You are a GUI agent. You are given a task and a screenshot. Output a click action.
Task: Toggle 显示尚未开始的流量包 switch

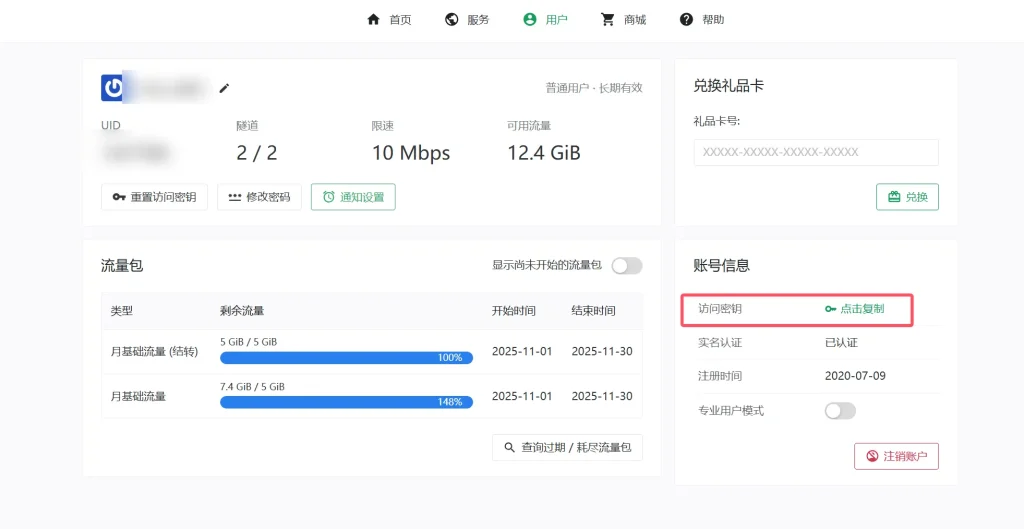[627, 266]
